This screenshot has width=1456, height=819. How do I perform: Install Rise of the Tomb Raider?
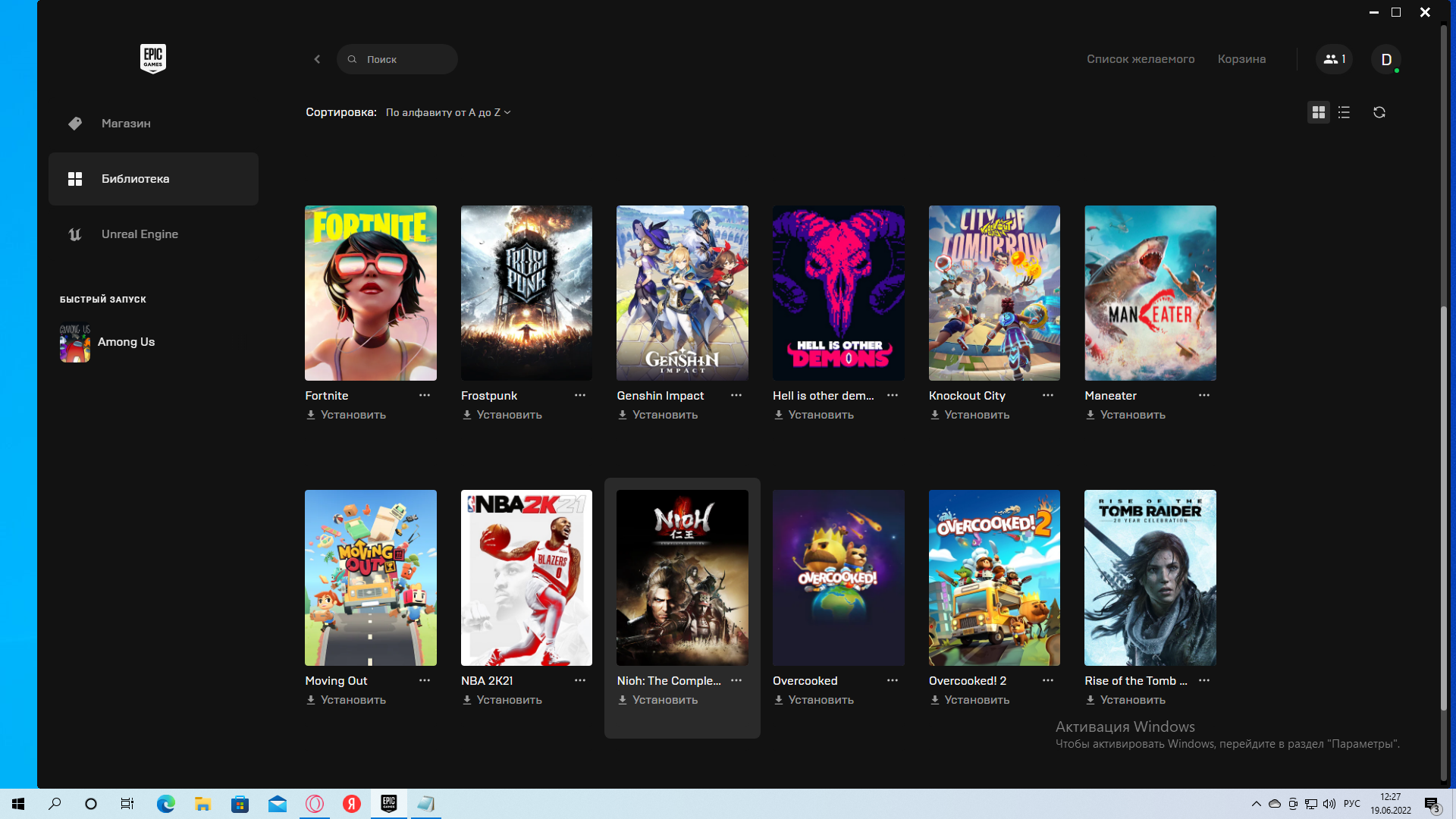point(1126,700)
